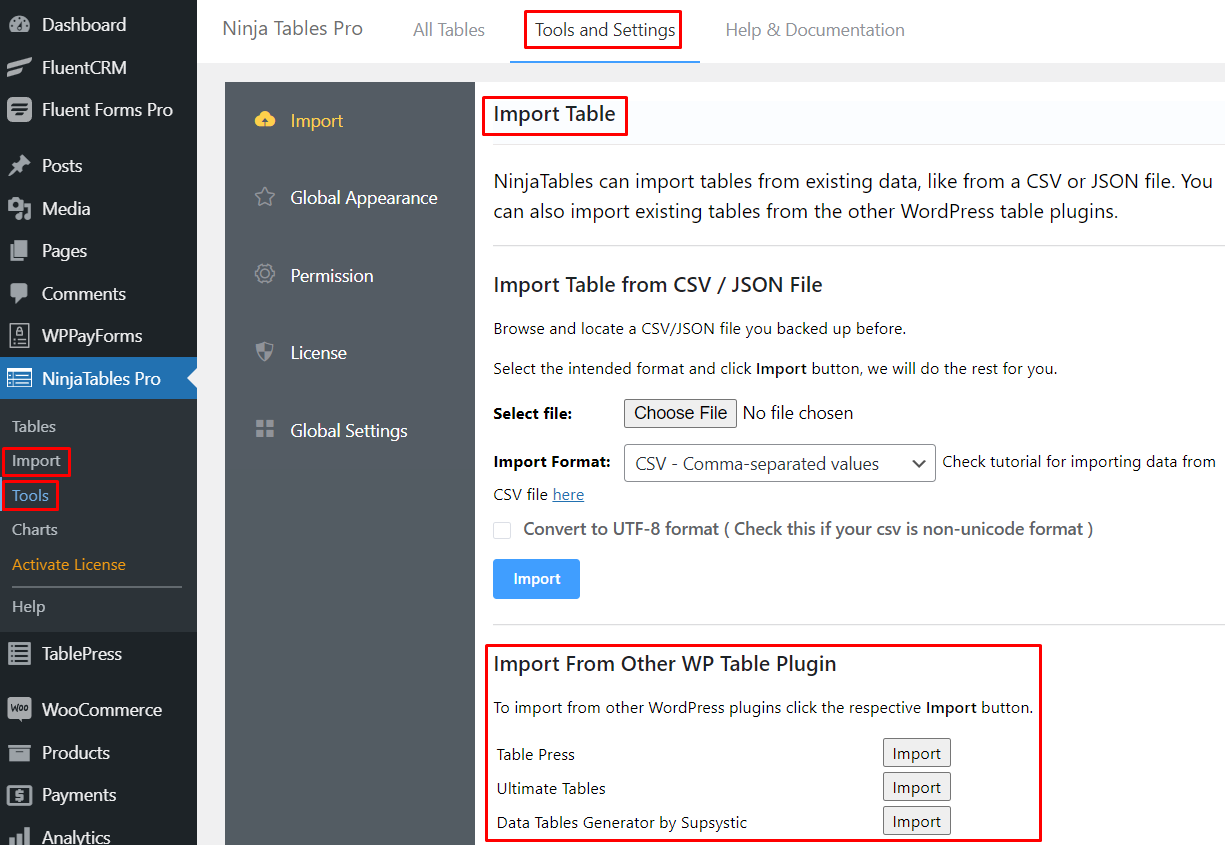The image size is (1225, 845).
Task: Click the Permission gear icon
Action: pyautogui.click(x=265, y=274)
